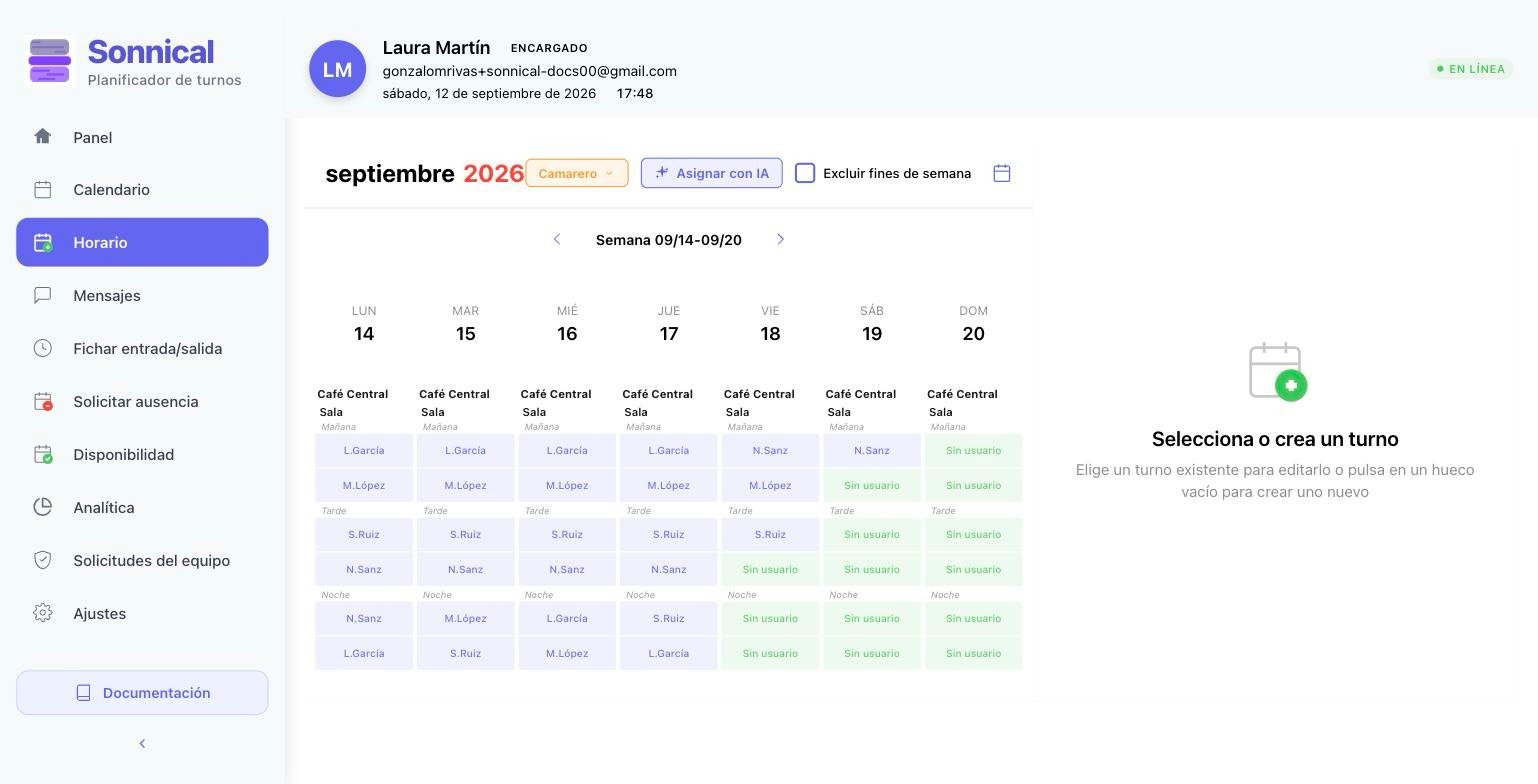Go to previous week with left arrow
This screenshot has height=784, width=1538.
(x=557, y=239)
